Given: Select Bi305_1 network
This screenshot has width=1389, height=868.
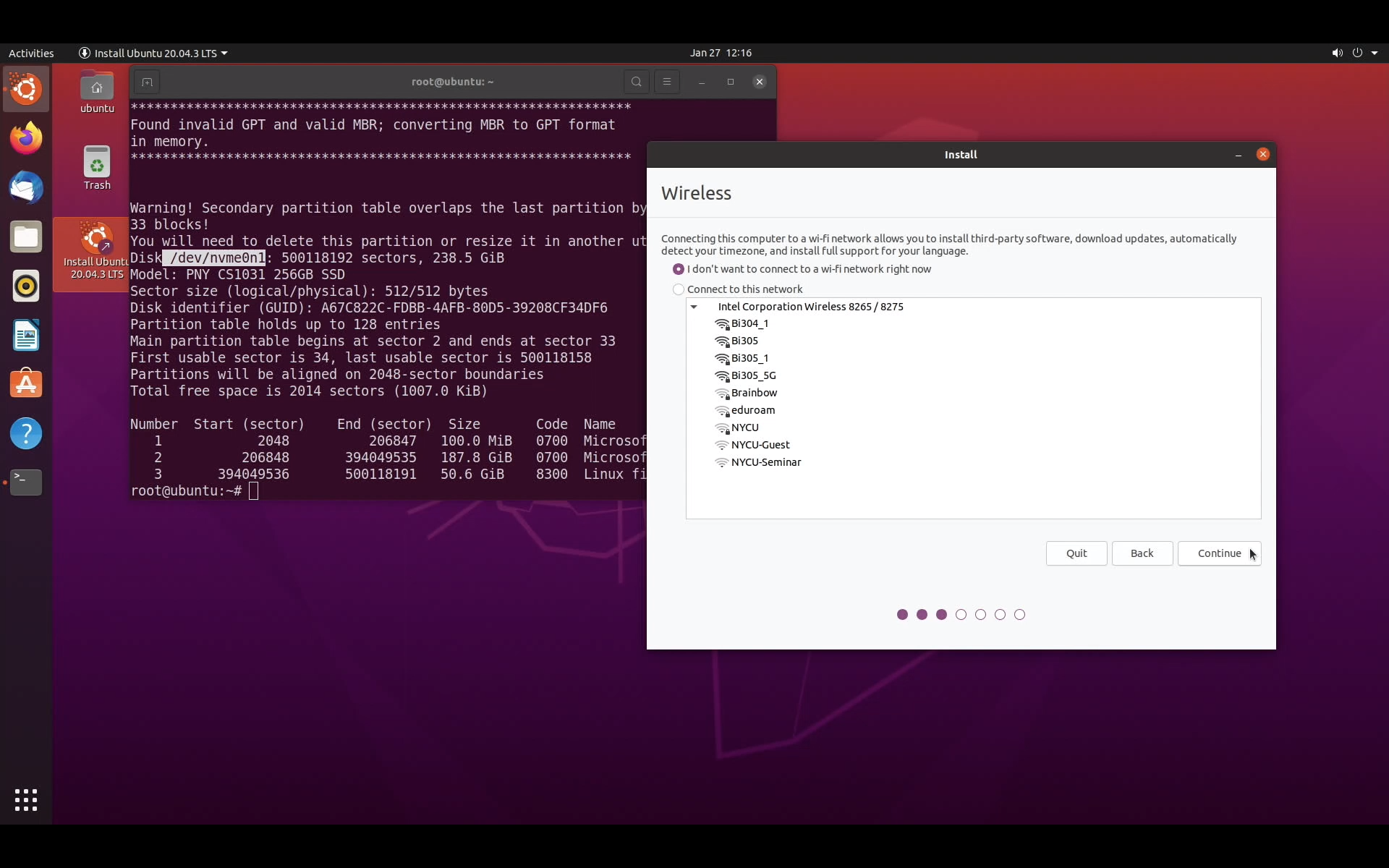Looking at the screenshot, I should pos(973,359).
